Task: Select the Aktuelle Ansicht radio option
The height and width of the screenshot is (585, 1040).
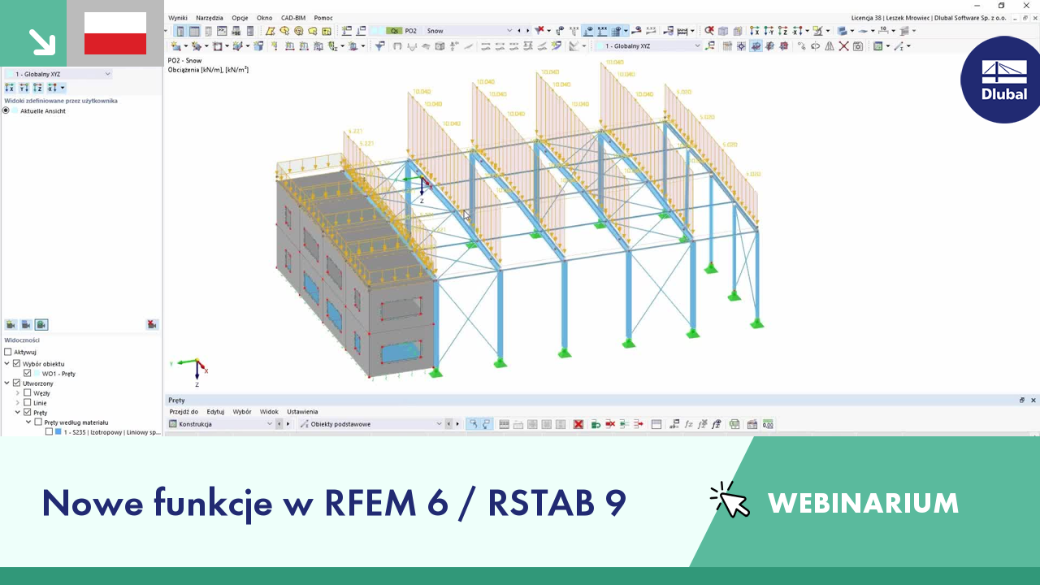Action: pos(6,111)
